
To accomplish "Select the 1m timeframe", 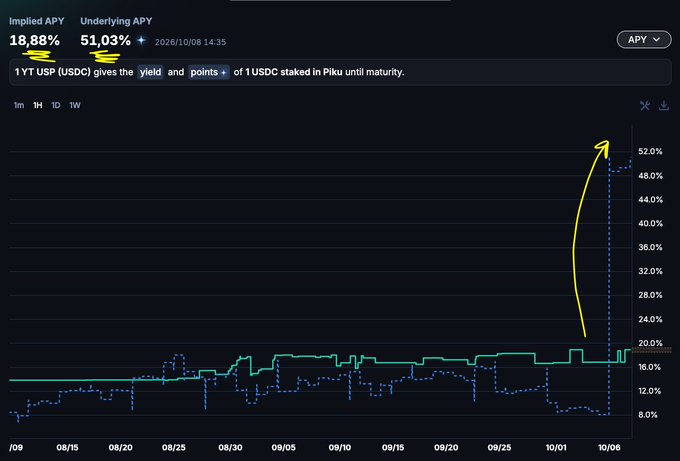I will pos(19,105).
